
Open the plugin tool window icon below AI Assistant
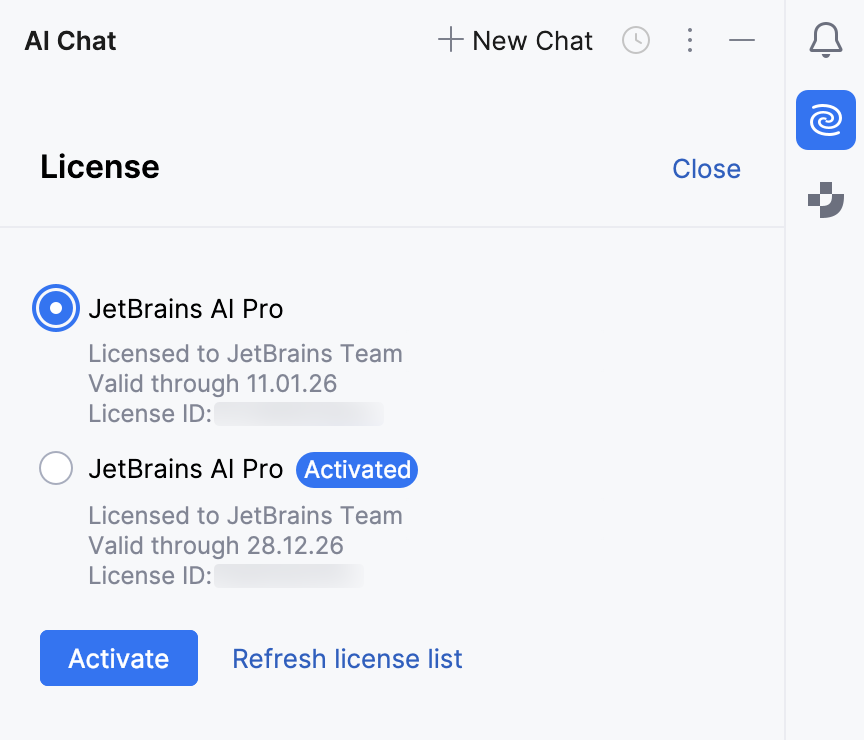click(825, 200)
